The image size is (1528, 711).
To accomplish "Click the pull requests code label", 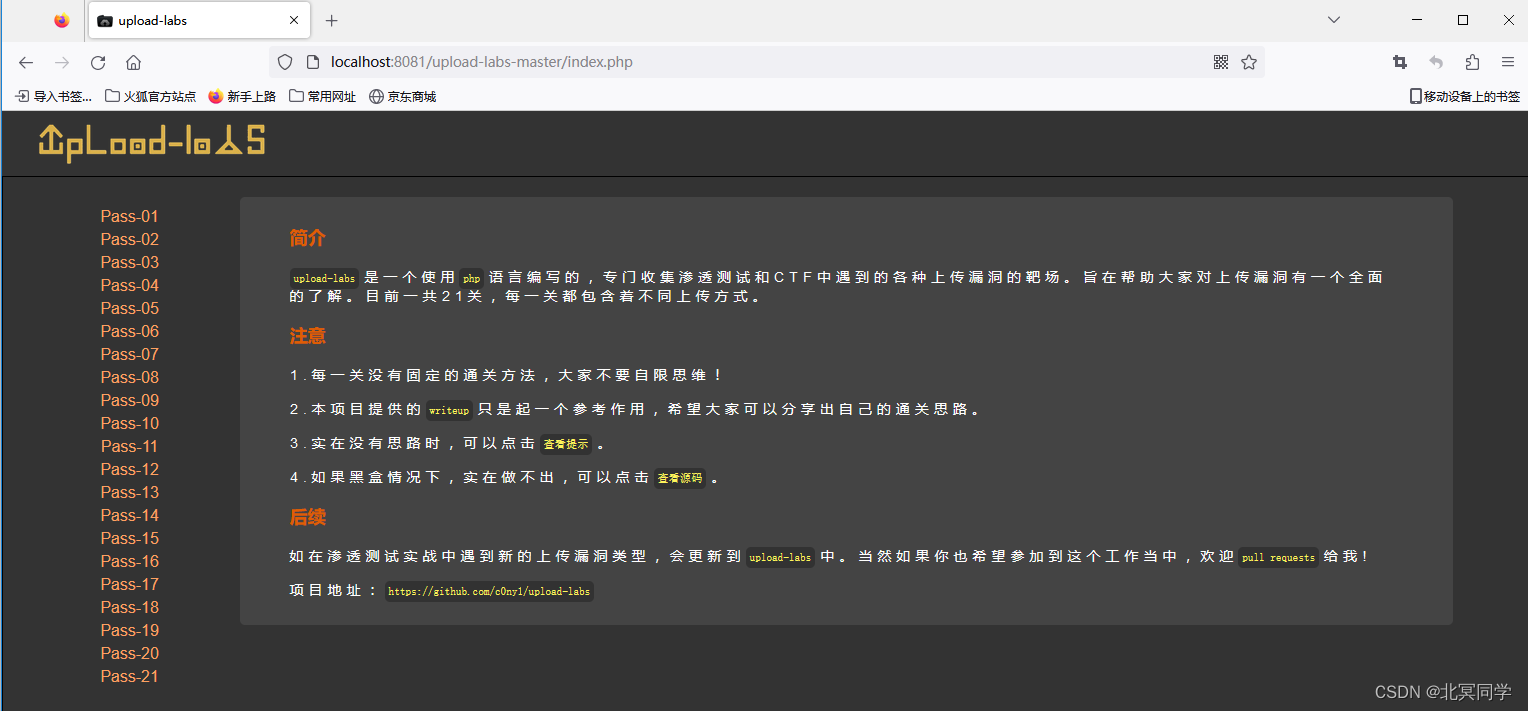I will click(x=1278, y=557).
